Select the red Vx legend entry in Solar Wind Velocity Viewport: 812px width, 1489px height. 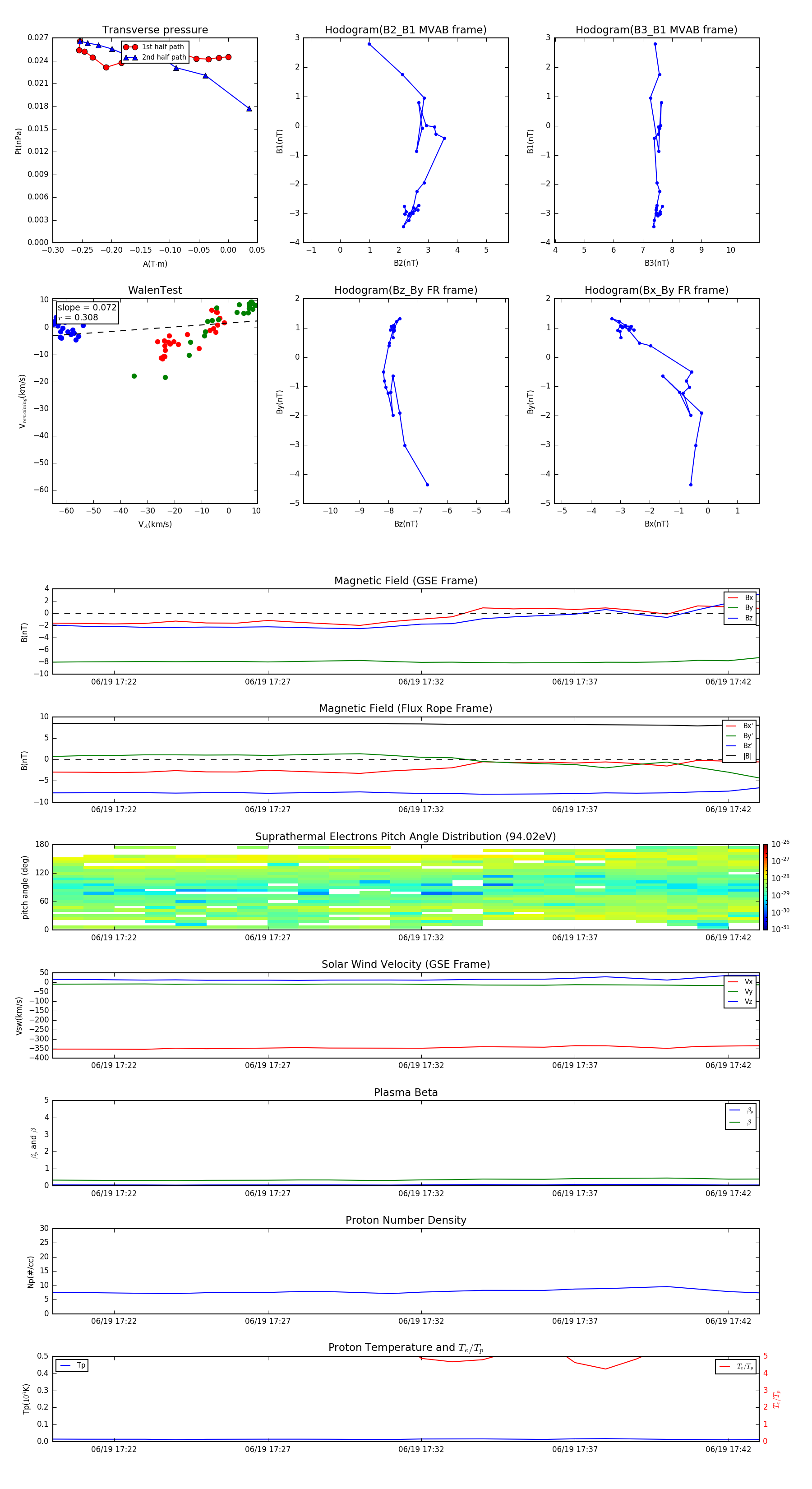pyautogui.click(x=733, y=981)
